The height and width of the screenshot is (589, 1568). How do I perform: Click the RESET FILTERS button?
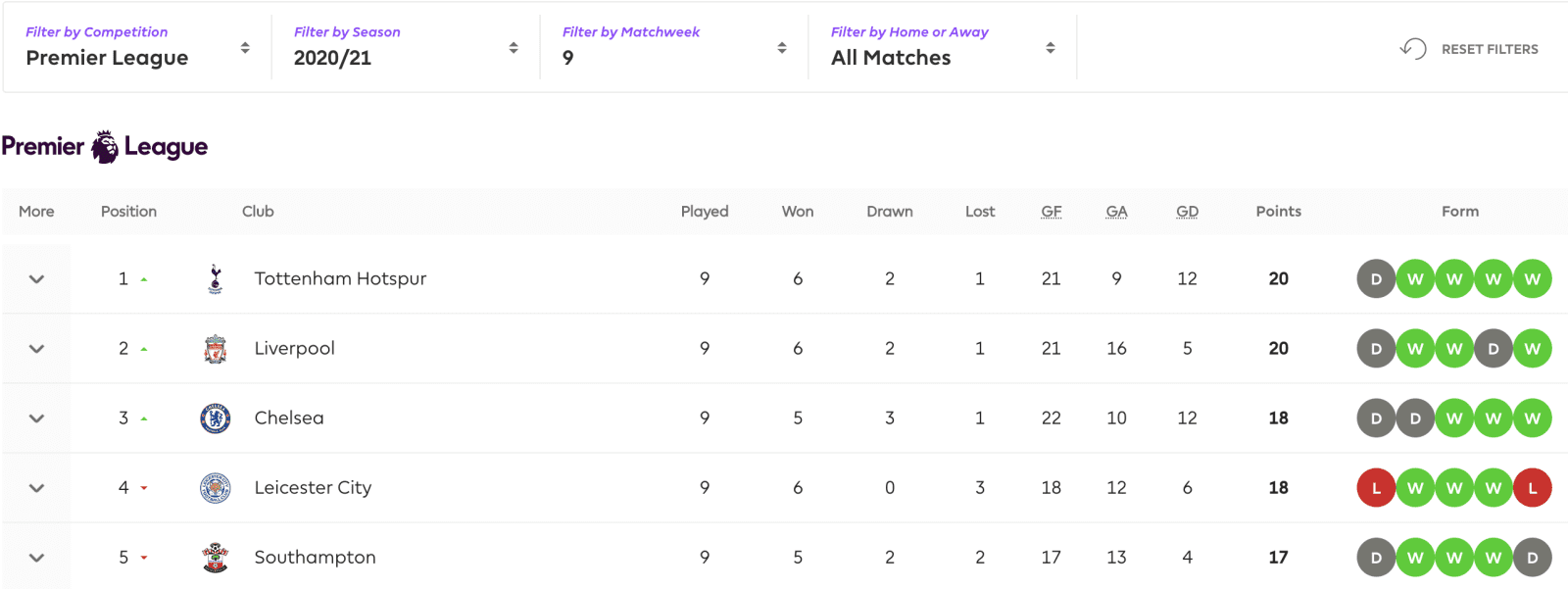(x=1469, y=49)
